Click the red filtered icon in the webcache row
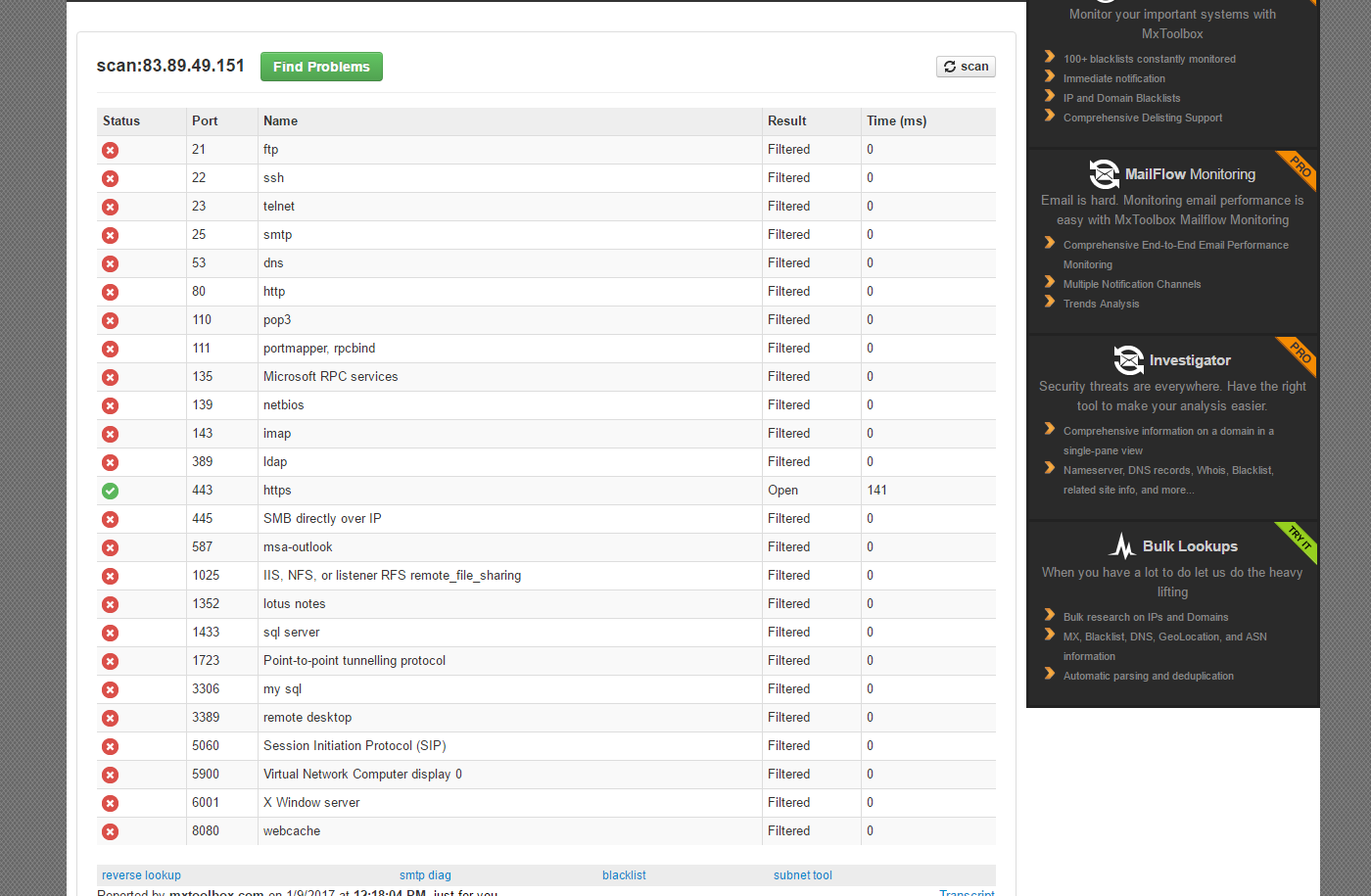The height and width of the screenshot is (896, 1371). coord(110,831)
